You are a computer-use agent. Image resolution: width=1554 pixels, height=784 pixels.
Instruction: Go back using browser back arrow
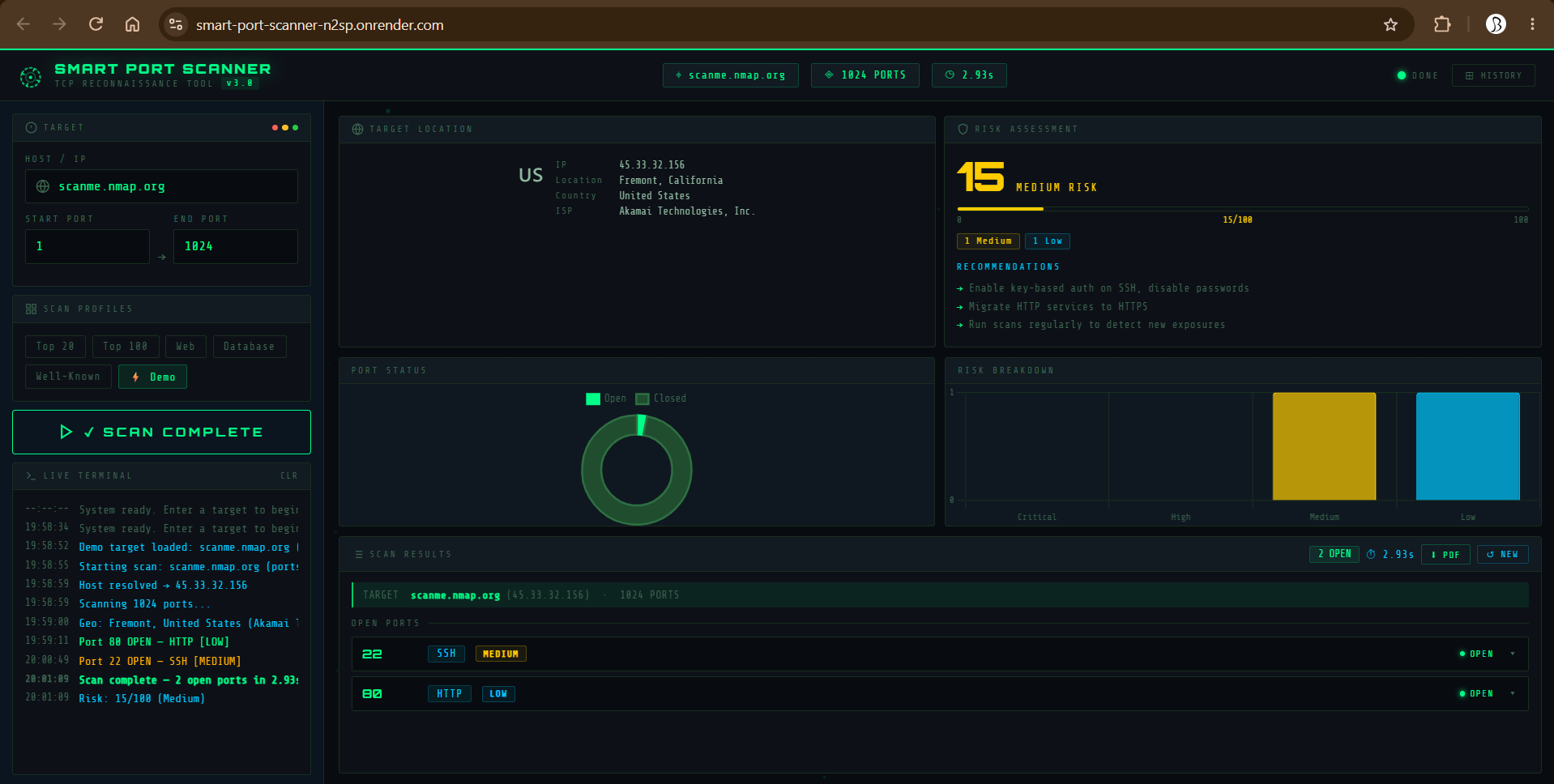pos(23,24)
